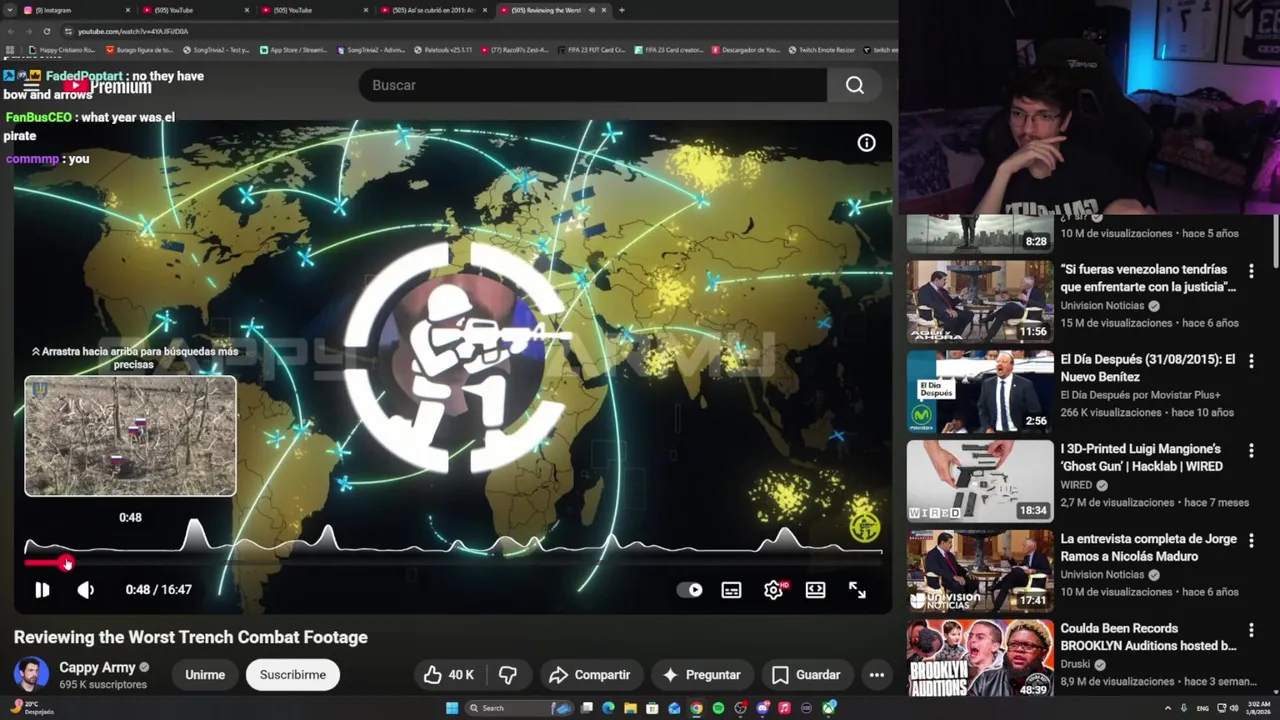
Task: Open options for El Día Después video
Action: pyautogui.click(x=1251, y=361)
